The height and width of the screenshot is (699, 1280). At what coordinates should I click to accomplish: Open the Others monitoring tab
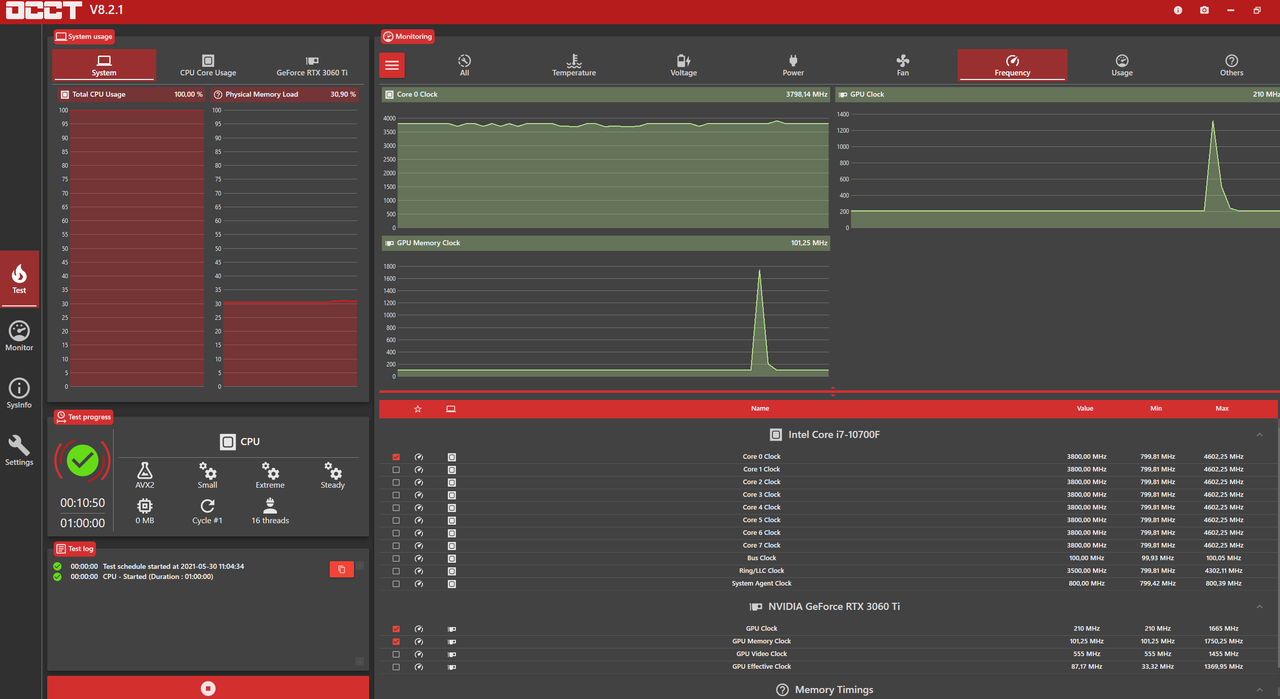coord(1232,65)
